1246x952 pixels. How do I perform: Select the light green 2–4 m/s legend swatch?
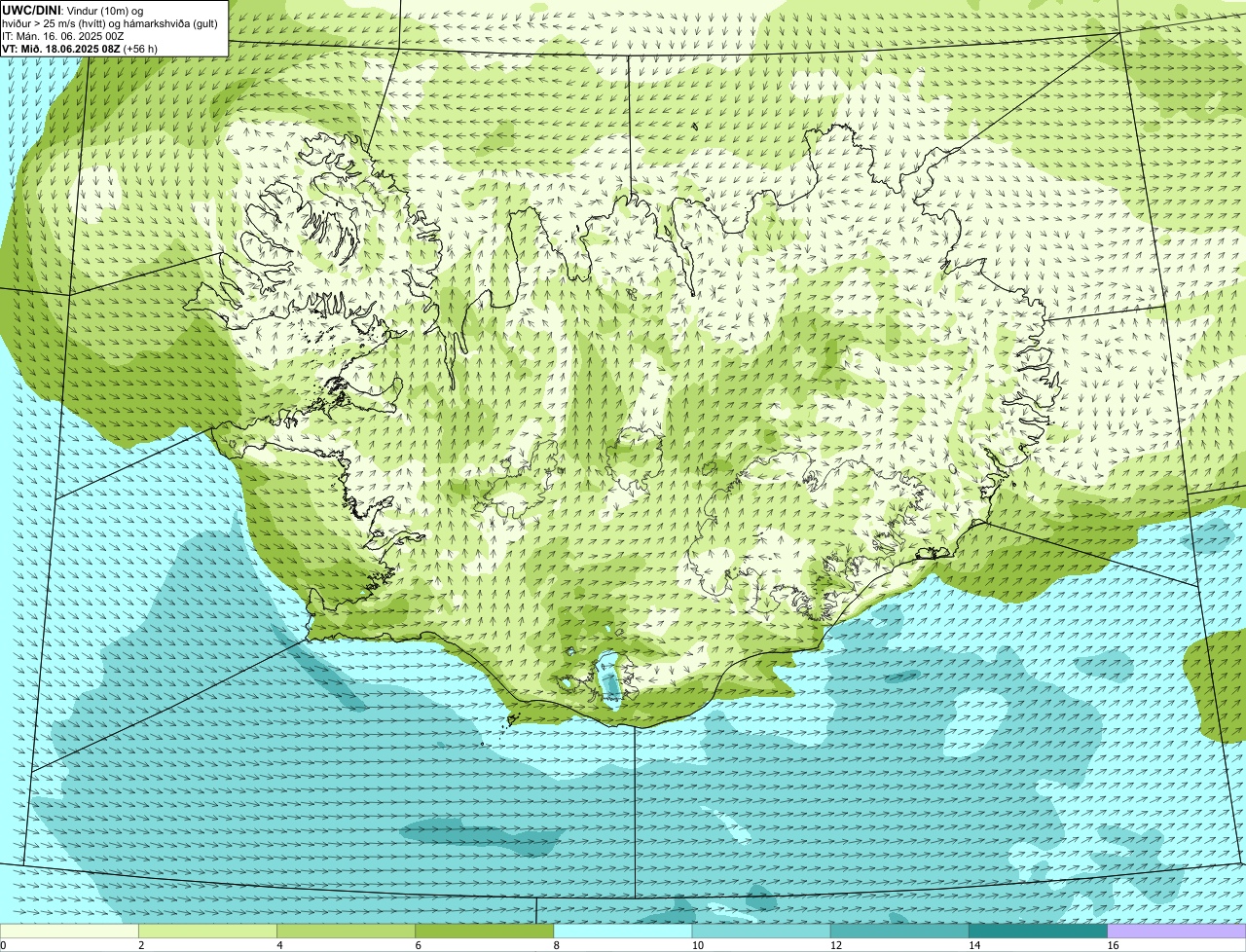(208, 932)
